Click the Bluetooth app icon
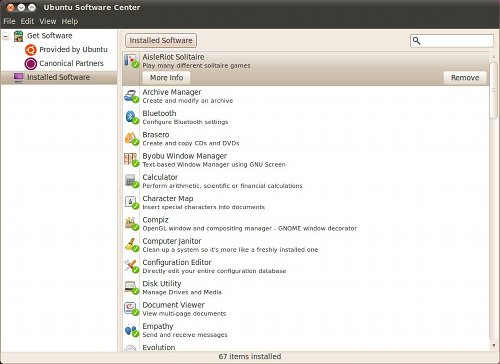500x364 pixels. 131,118
